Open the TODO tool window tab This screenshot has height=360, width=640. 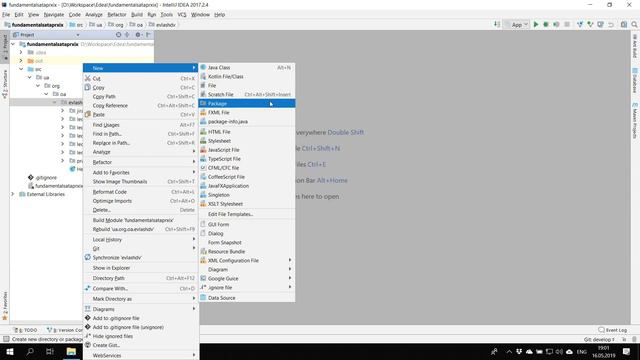click(25, 330)
